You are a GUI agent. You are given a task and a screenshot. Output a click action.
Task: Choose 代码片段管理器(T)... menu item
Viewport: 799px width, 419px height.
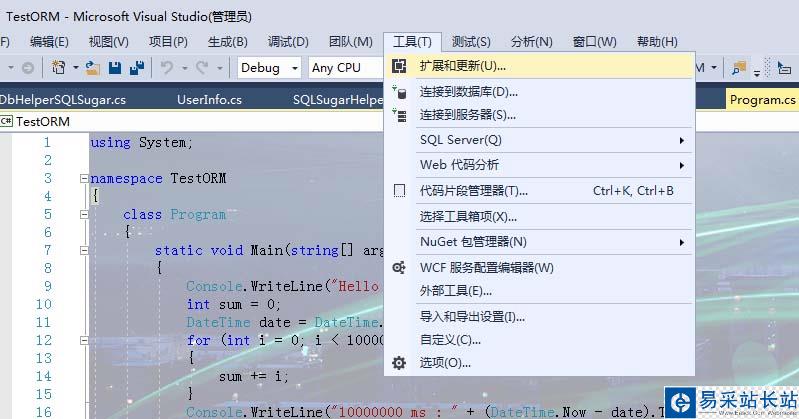click(x=540, y=191)
